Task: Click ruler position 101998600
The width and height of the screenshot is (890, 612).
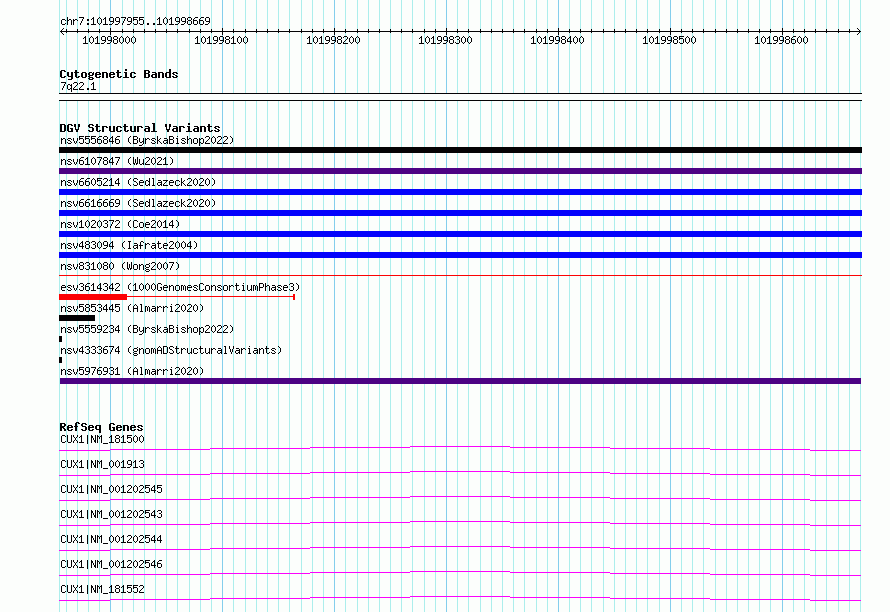Action: [x=781, y=40]
